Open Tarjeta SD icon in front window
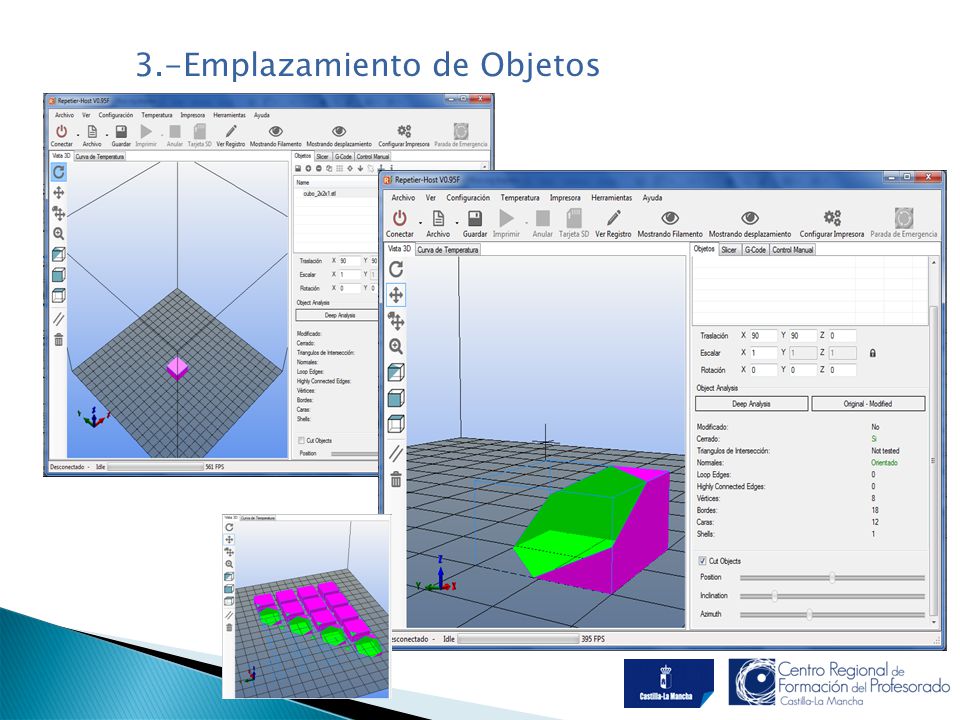The image size is (960, 720). [x=574, y=218]
